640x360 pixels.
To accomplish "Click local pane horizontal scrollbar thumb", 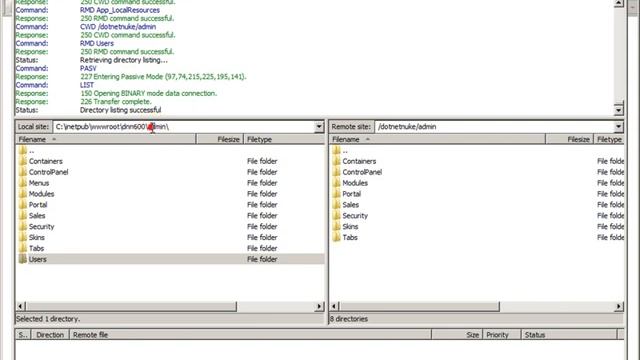I will tap(131, 306).
